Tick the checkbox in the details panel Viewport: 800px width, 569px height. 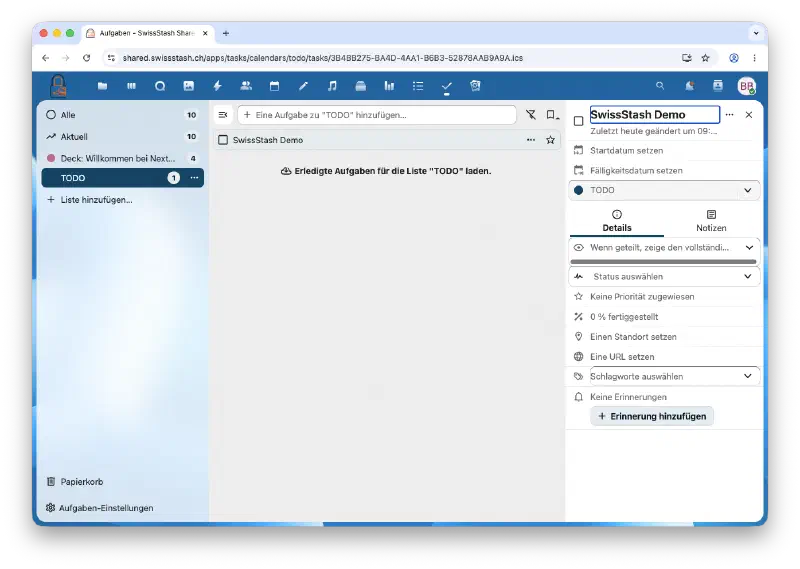tap(579, 121)
